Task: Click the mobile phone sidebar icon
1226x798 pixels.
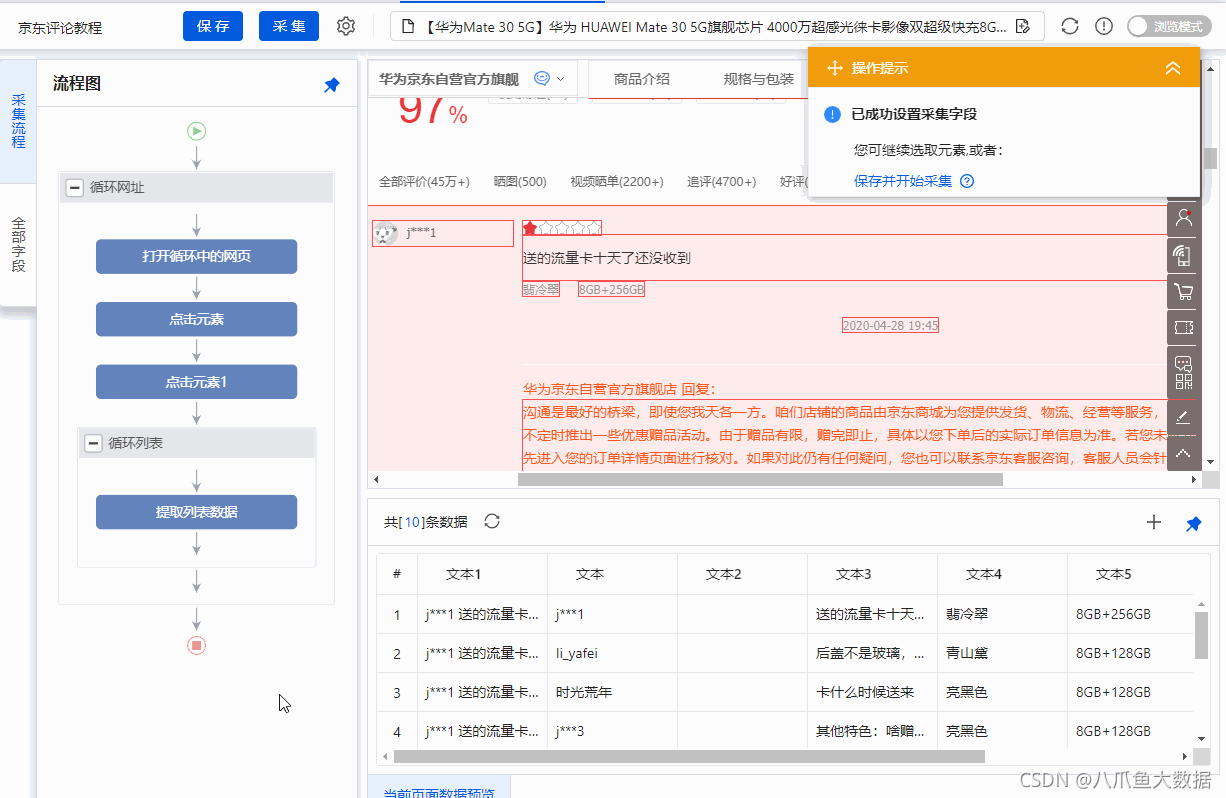Action: pos(1184,255)
